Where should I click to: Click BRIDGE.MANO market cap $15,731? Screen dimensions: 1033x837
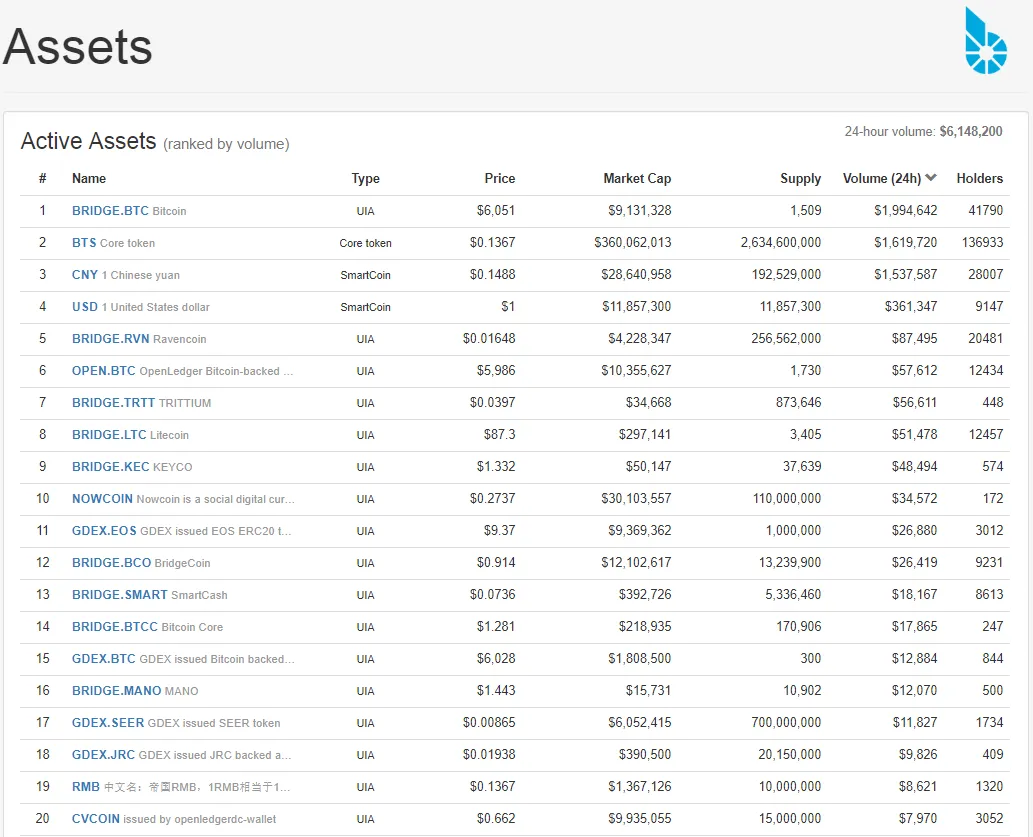point(648,690)
